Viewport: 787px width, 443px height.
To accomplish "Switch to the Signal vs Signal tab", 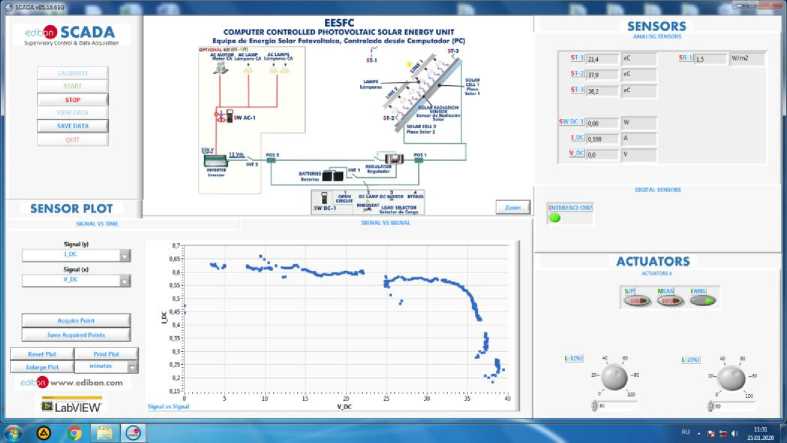I will (380, 223).
